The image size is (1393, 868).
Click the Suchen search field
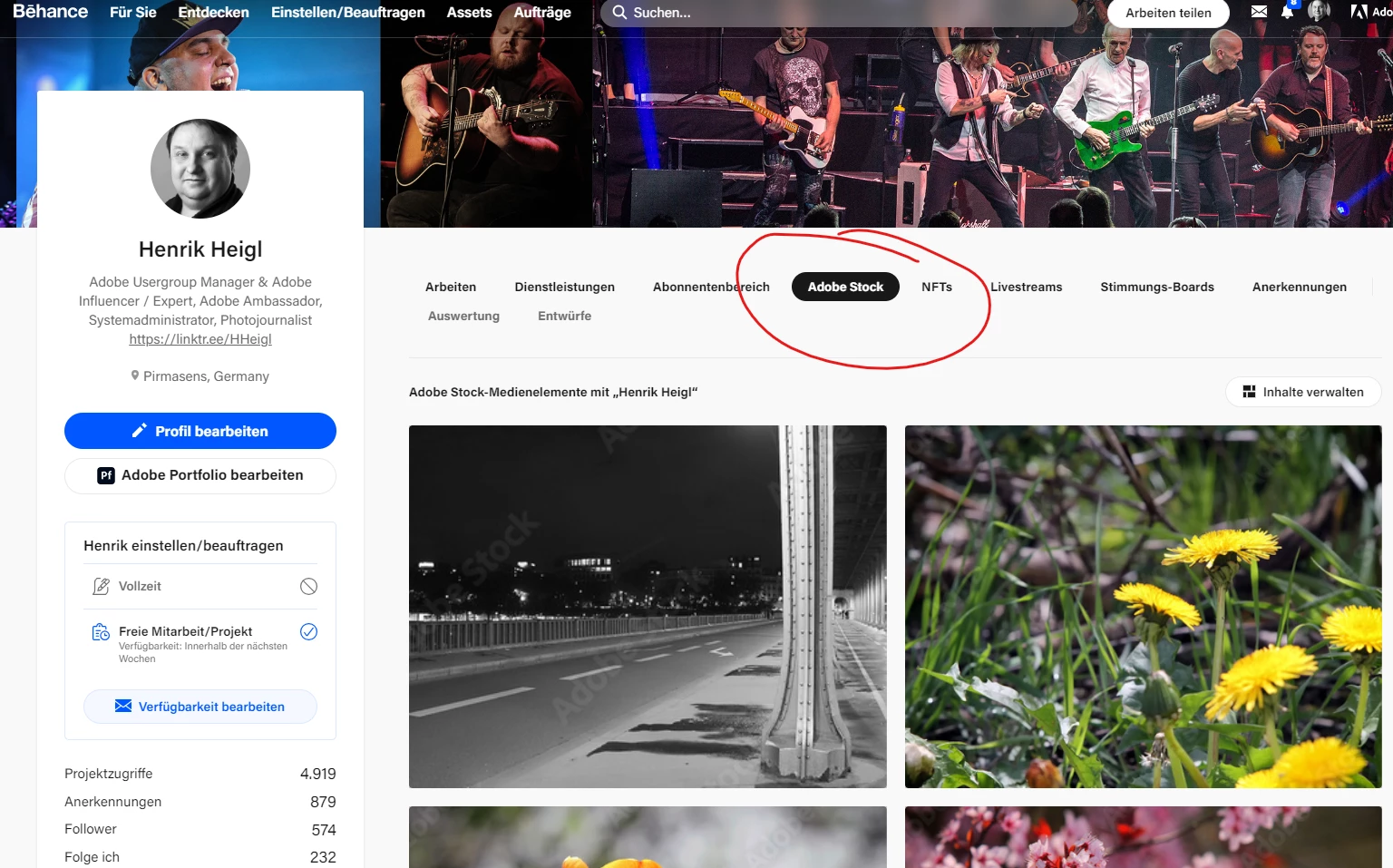(839, 13)
